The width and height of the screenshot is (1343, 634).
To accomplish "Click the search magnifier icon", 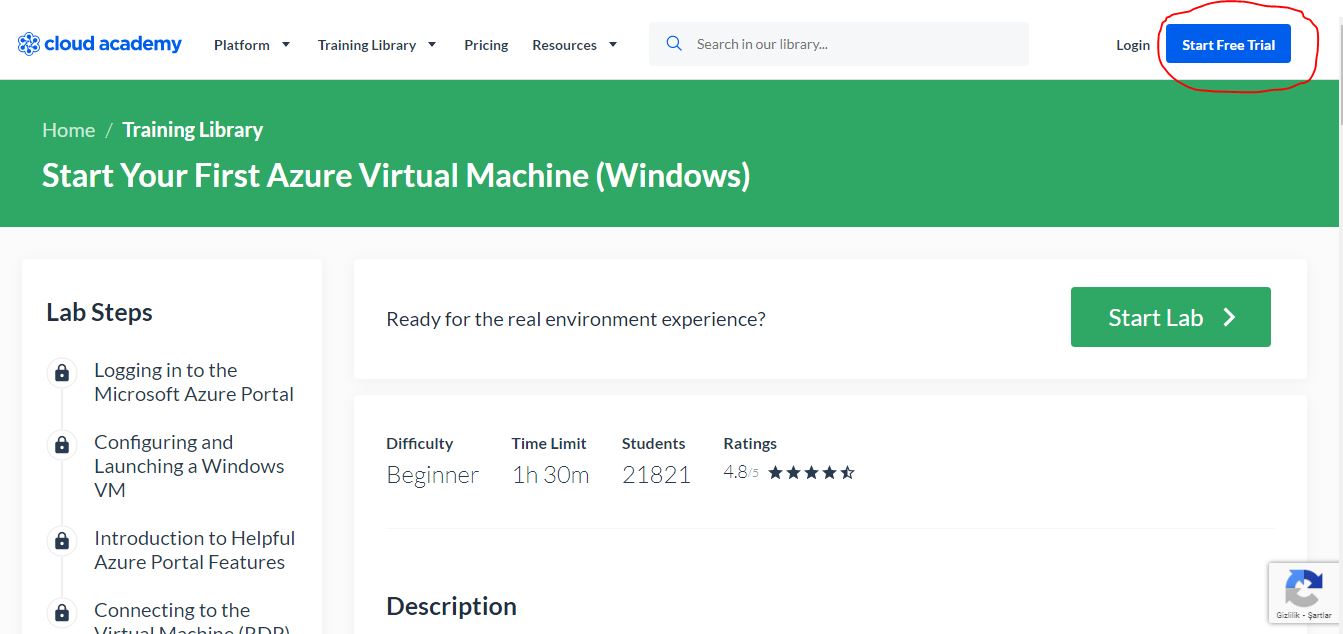I will [674, 44].
